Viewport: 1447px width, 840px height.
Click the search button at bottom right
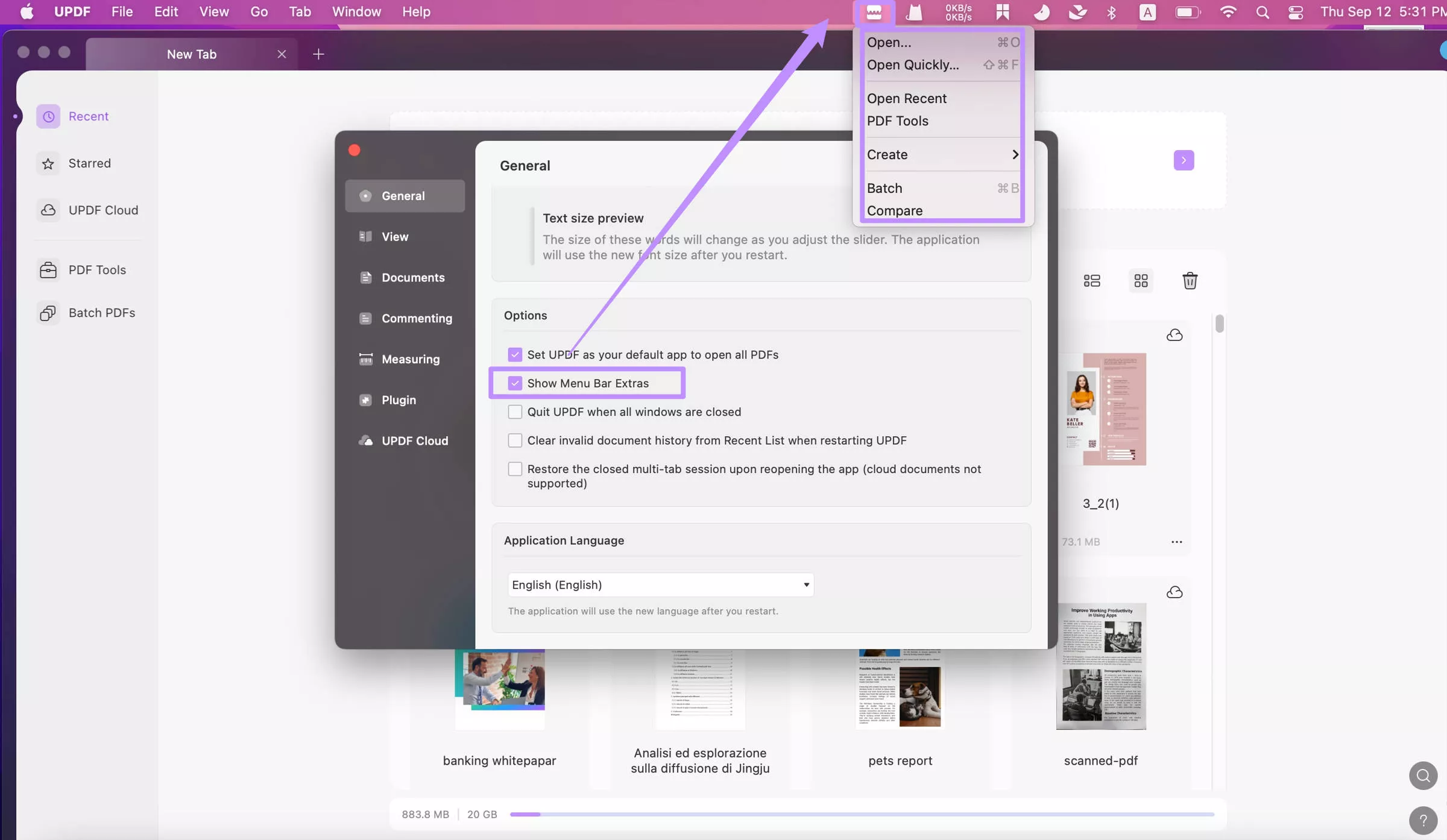point(1423,776)
